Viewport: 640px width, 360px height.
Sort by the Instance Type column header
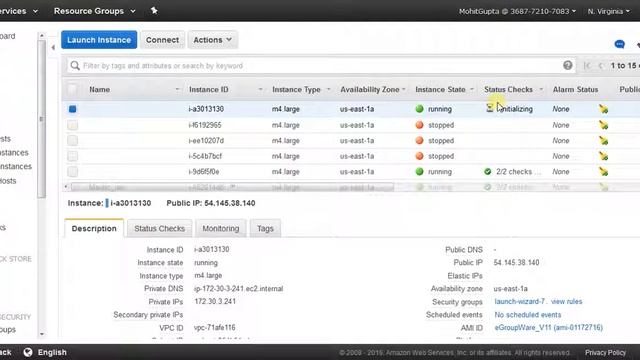pos(296,89)
